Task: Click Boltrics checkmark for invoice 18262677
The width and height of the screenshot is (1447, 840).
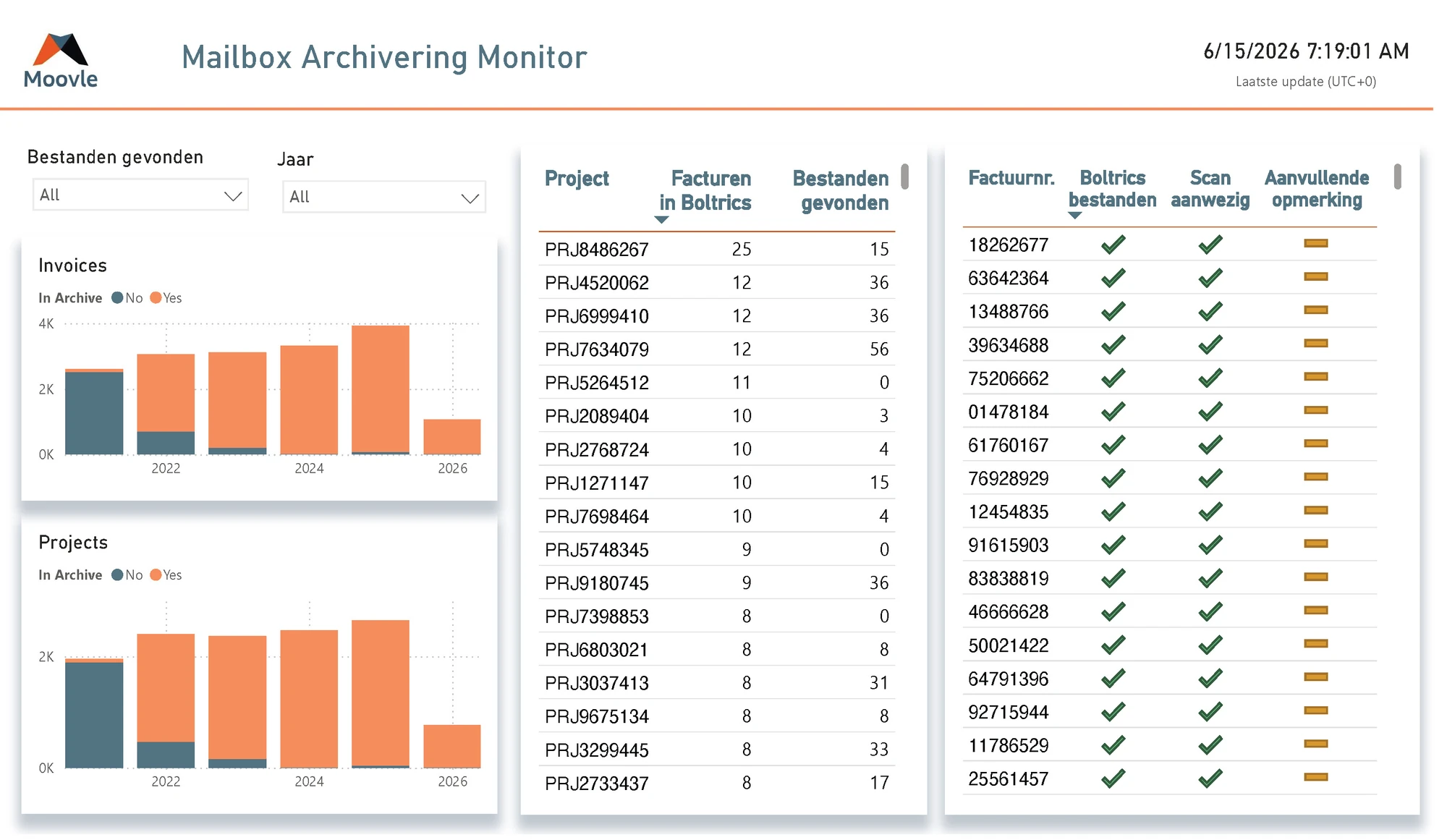Action: tap(1113, 245)
